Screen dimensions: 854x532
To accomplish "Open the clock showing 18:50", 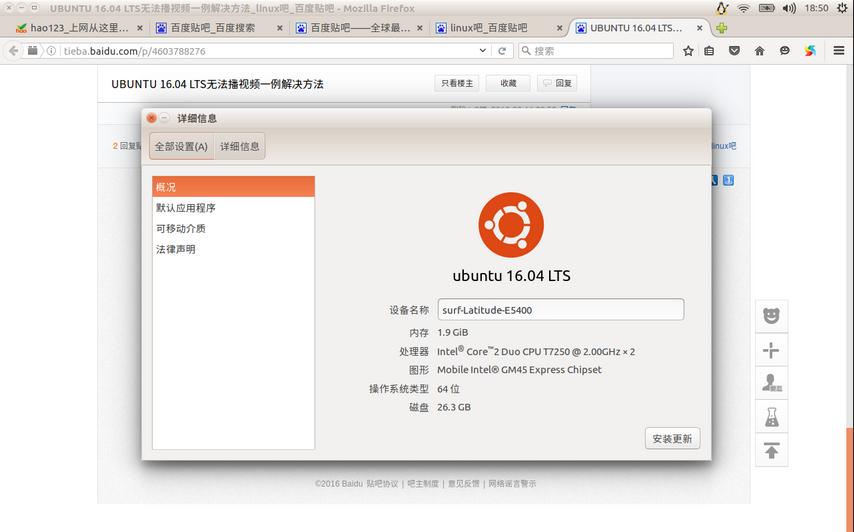I will pos(816,8).
